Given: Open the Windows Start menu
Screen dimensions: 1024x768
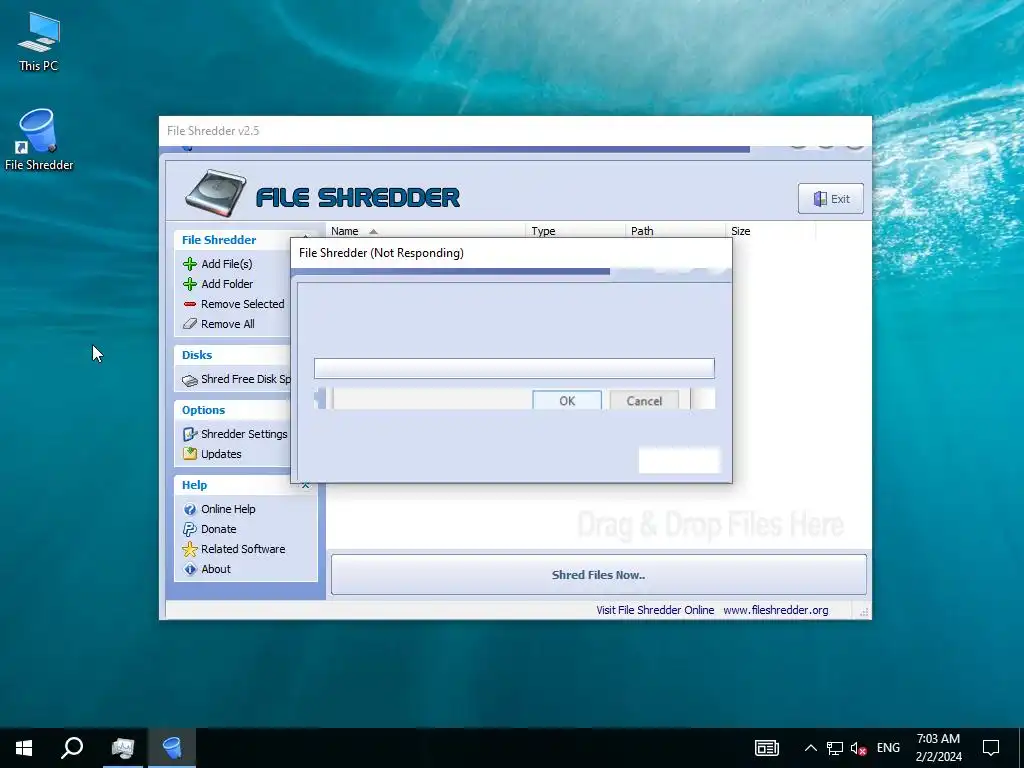Looking at the screenshot, I should 24,748.
